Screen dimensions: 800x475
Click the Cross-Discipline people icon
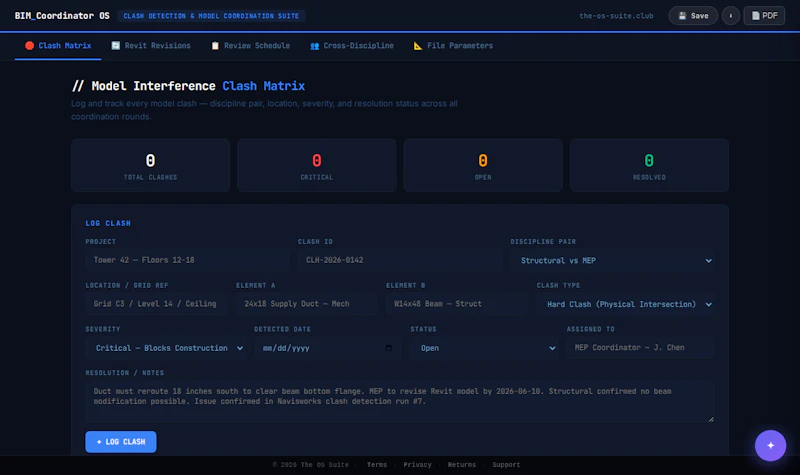click(x=315, y=46)
